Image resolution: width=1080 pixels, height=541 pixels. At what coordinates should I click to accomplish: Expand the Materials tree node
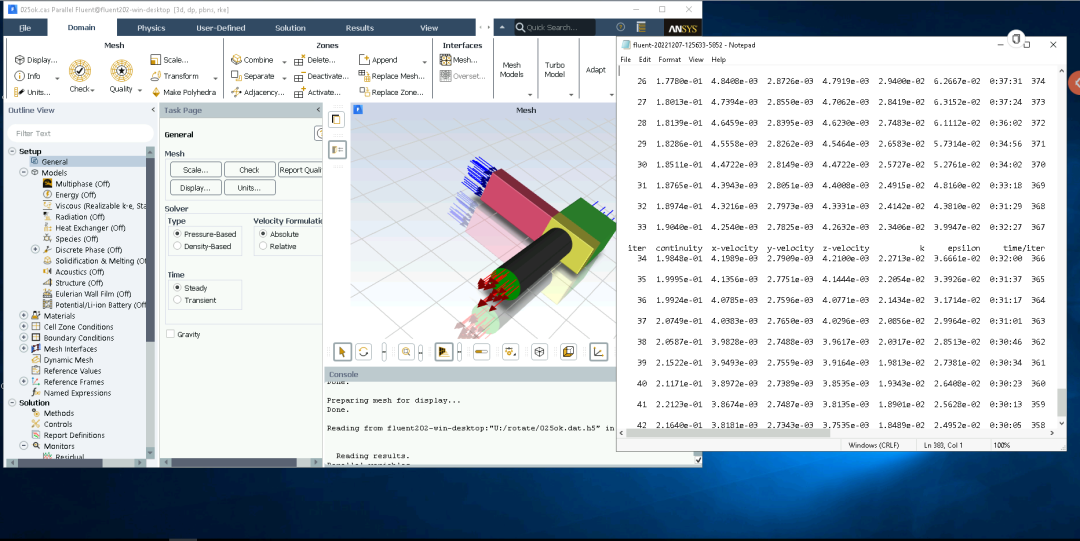(24, 316)
